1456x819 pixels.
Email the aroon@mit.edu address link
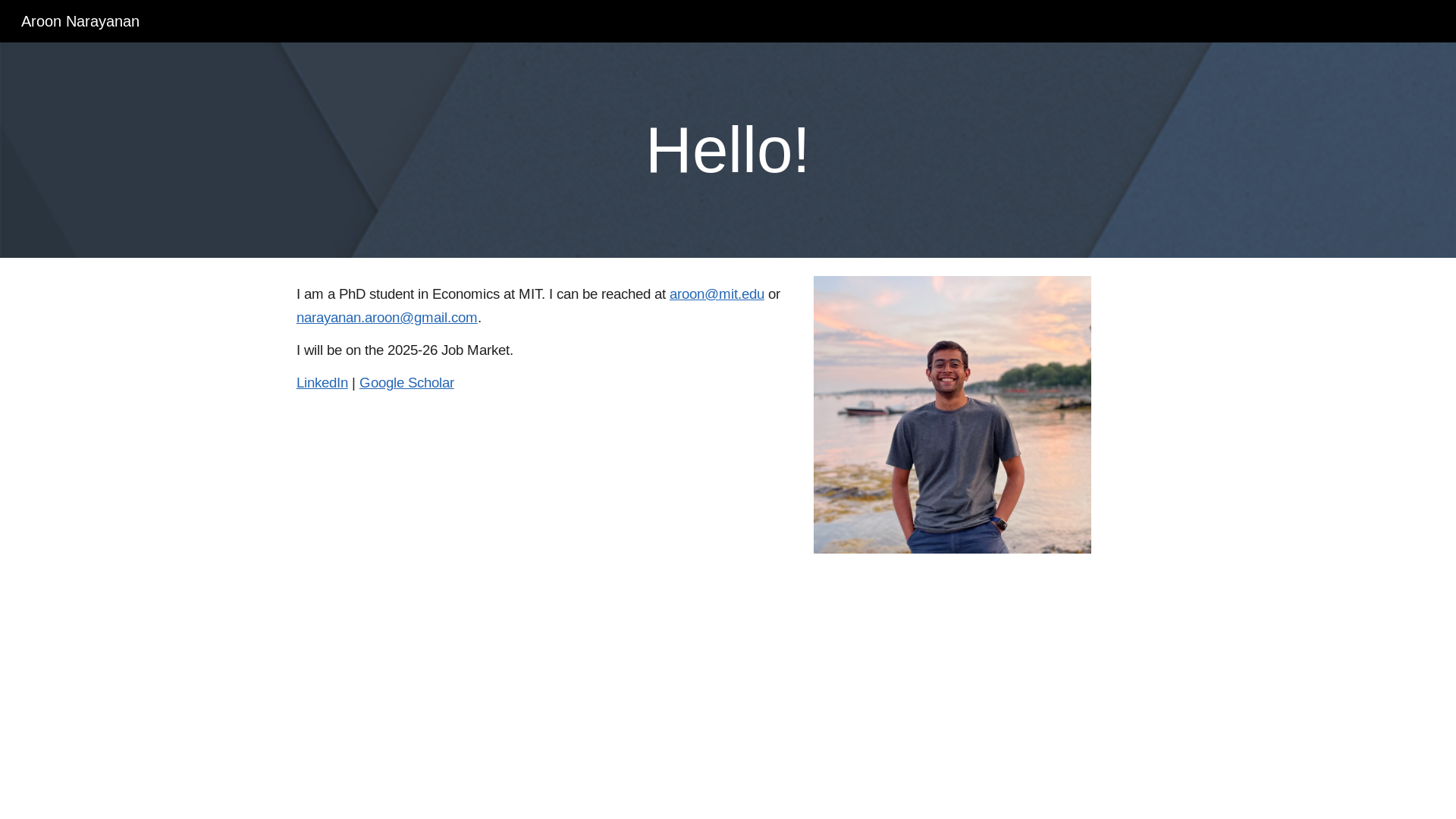point(717,294)
